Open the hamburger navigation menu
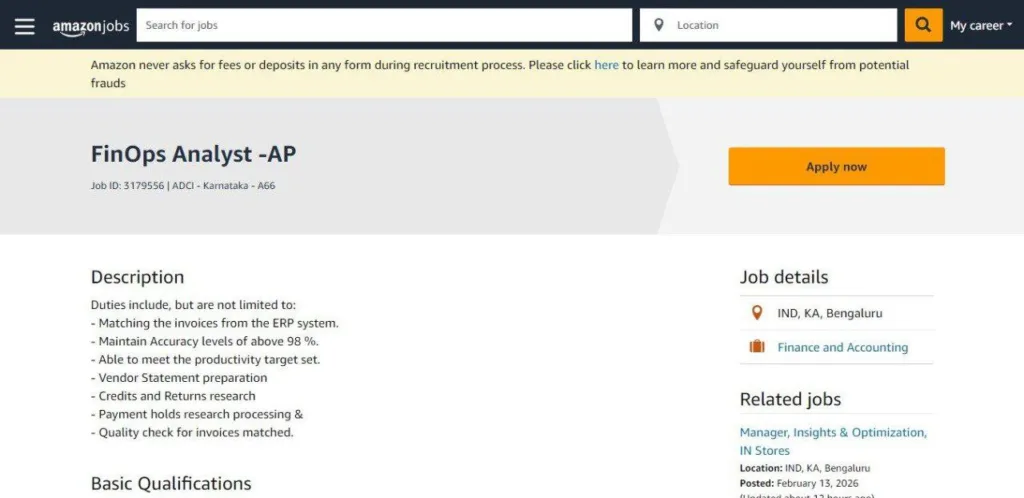 click(24, 25)
